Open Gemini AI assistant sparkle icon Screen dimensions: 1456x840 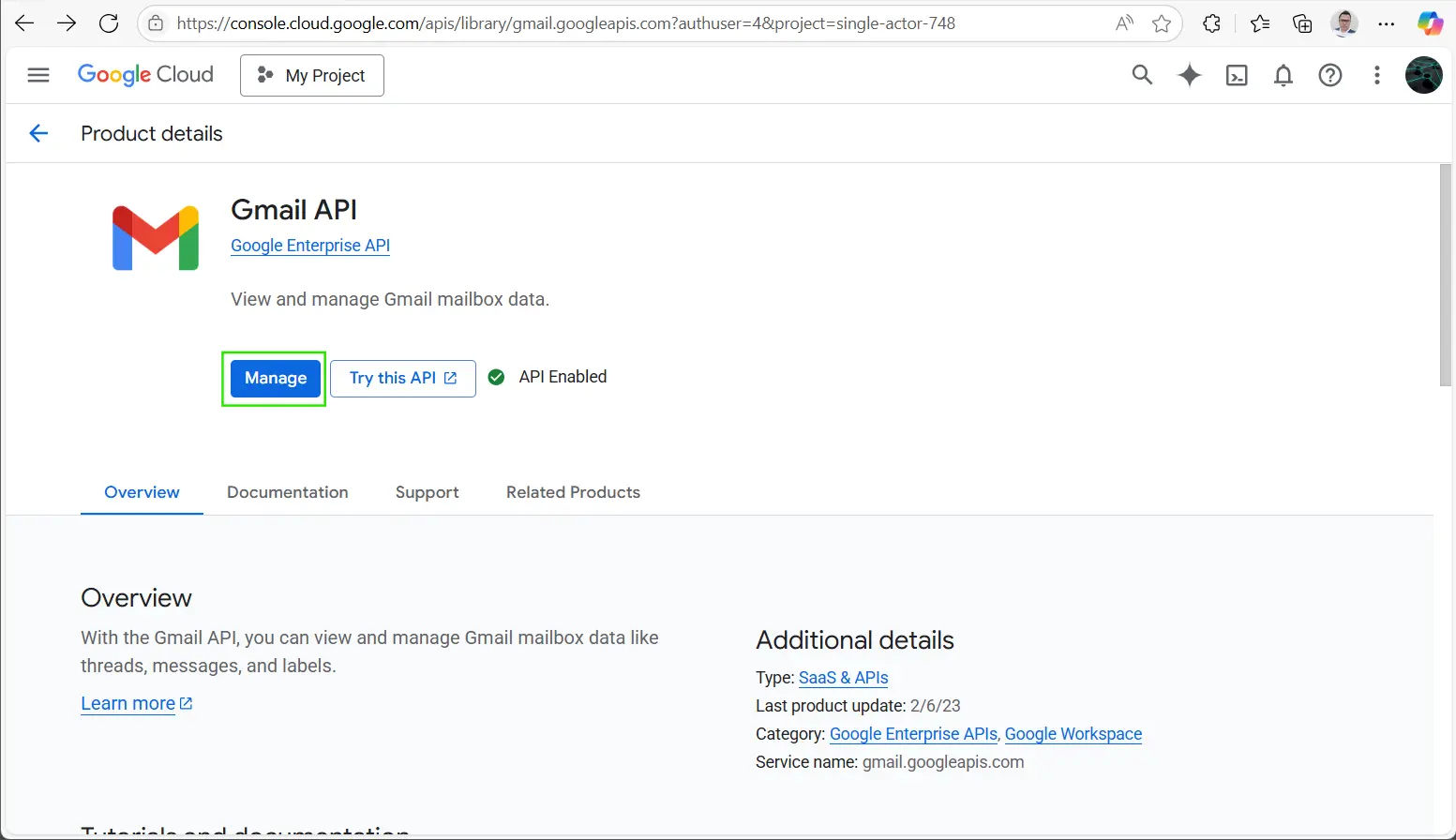point(1189,75)
